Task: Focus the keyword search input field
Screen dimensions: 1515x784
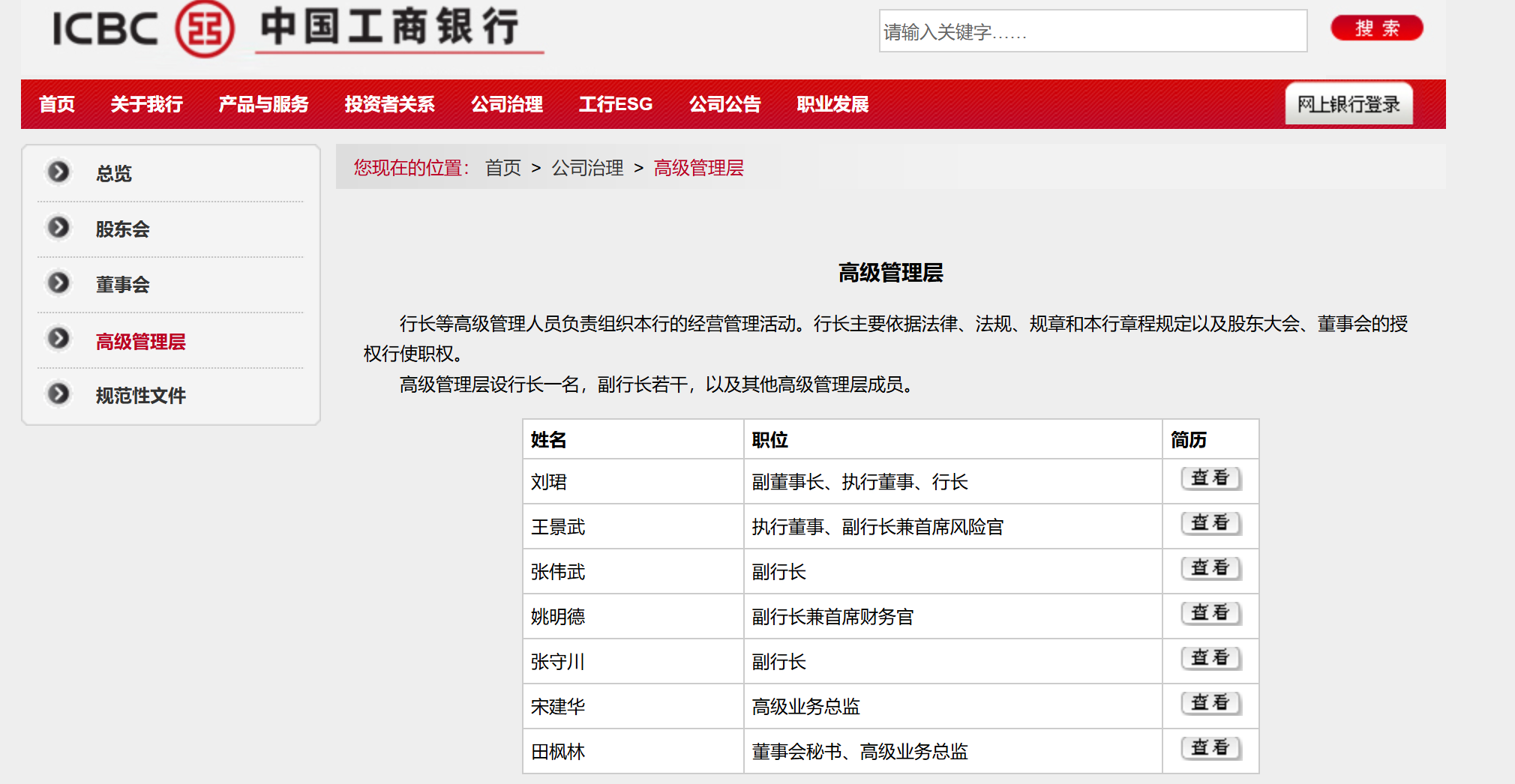Action: pos(1092,31)
